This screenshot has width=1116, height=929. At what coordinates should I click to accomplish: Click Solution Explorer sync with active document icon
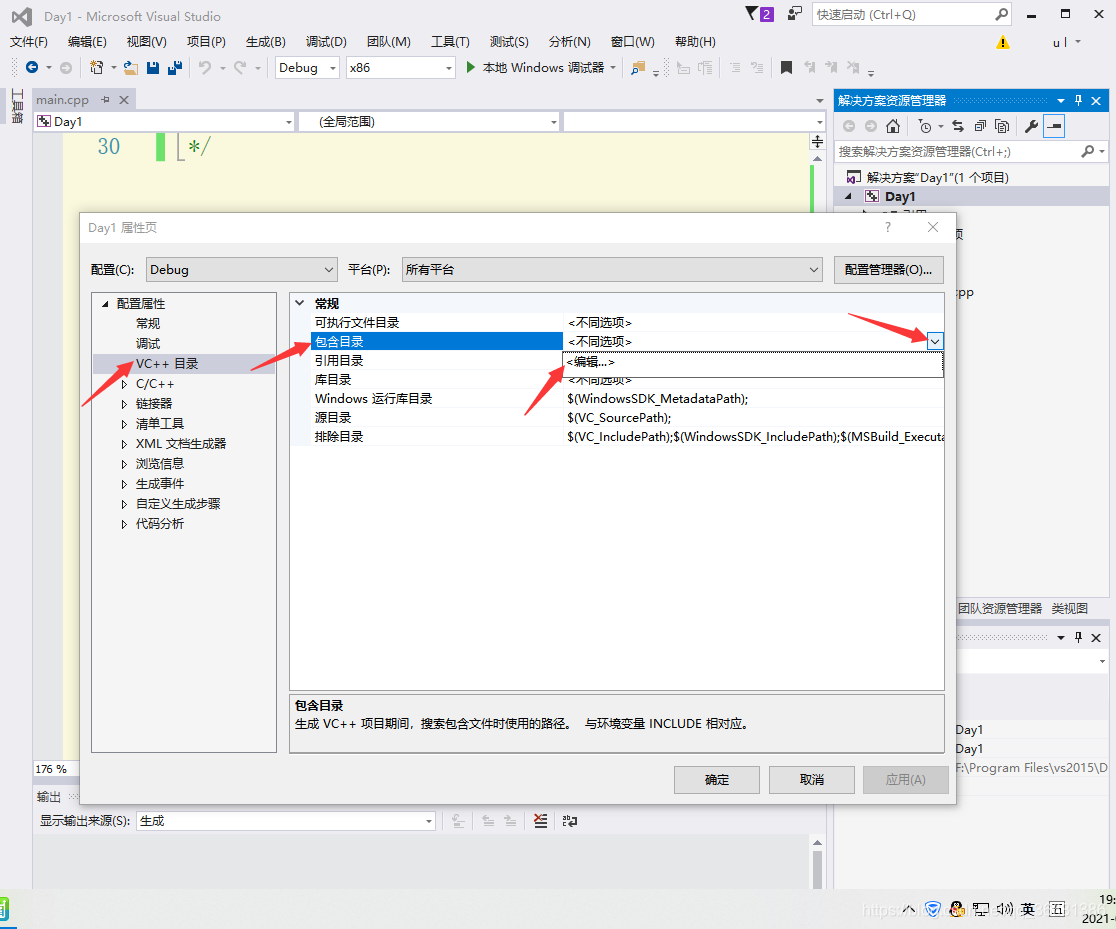tap(958, 127)
